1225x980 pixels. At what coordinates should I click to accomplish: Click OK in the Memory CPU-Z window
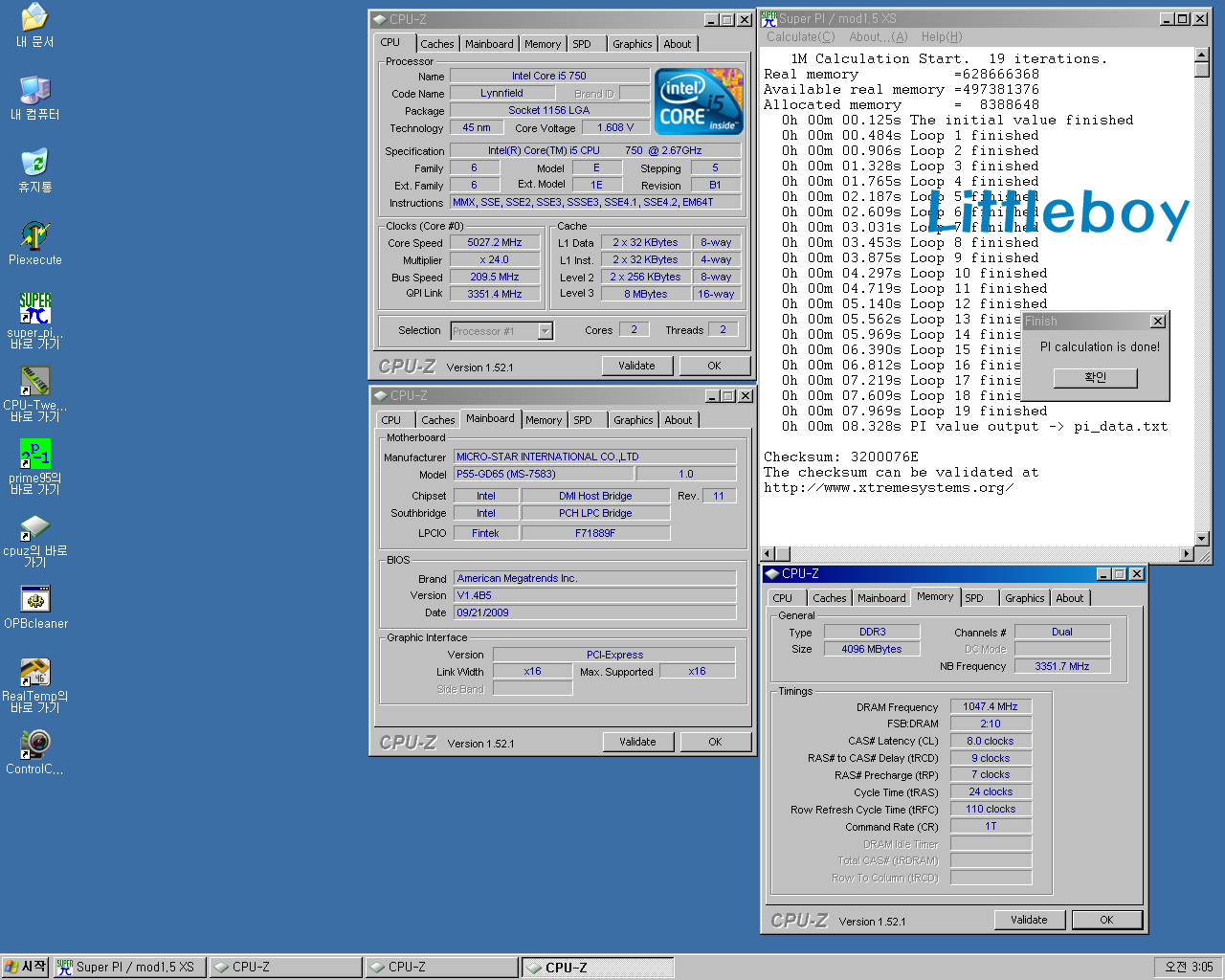[x=1107, y=920]
